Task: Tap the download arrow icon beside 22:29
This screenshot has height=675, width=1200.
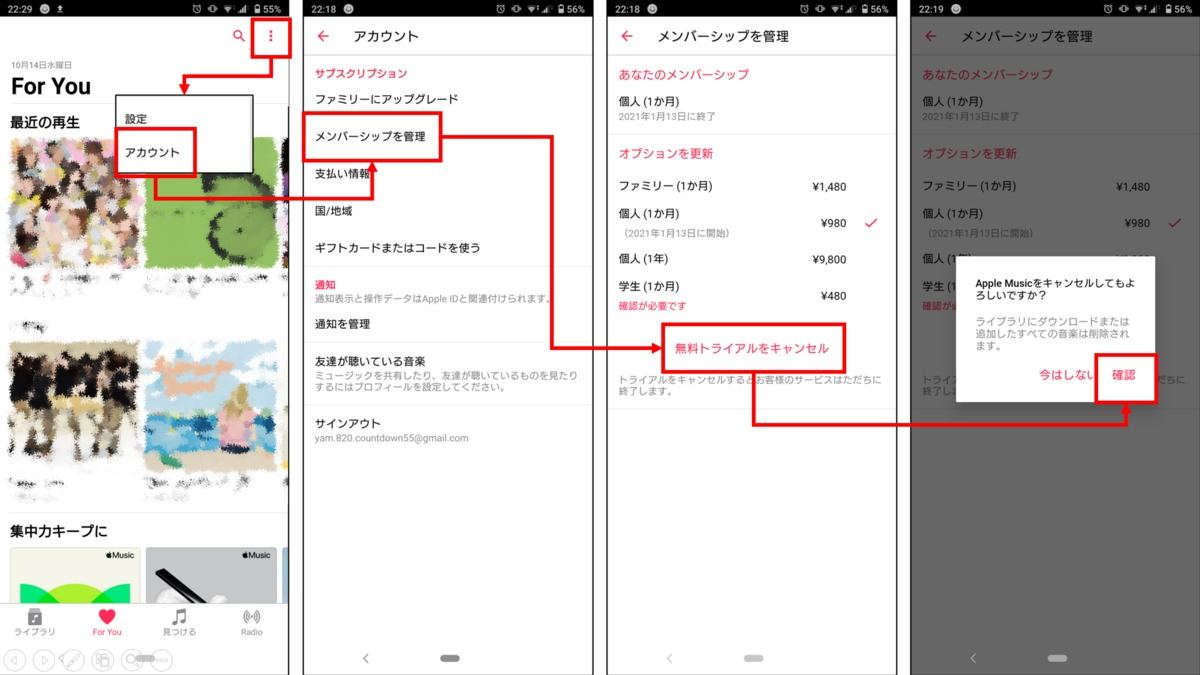Action: 60,8
